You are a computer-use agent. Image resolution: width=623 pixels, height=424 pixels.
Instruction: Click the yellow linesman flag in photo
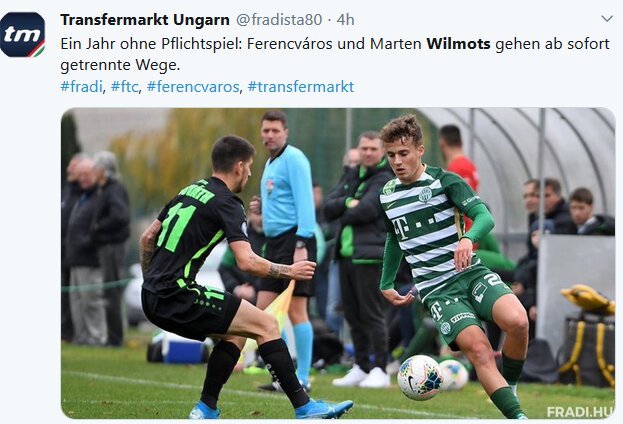click(x=282, y=302)
